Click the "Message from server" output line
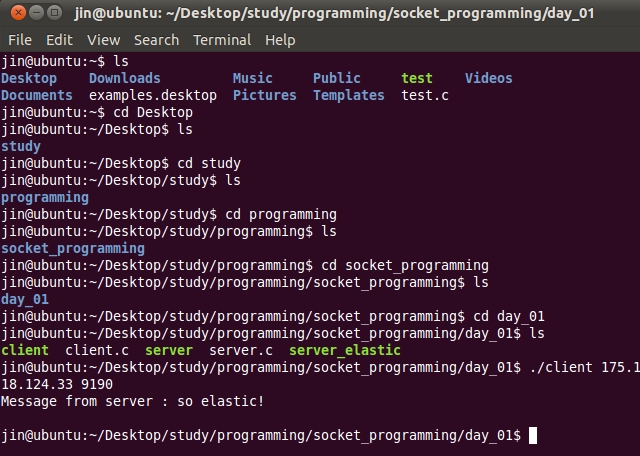The image size is (640, 456). click(133, 401)
